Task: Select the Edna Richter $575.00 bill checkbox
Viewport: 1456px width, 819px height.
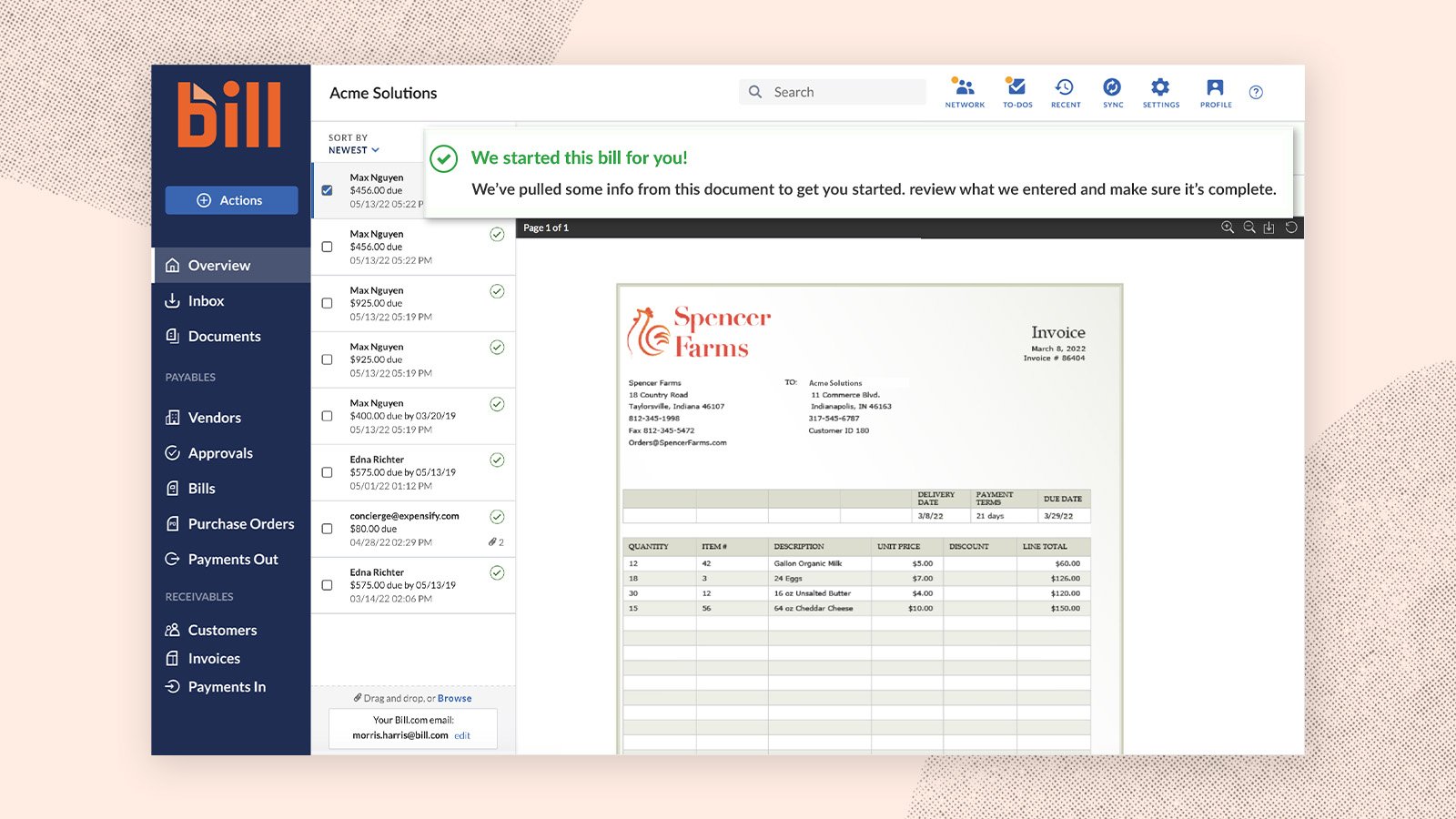Action: (327, 471)
